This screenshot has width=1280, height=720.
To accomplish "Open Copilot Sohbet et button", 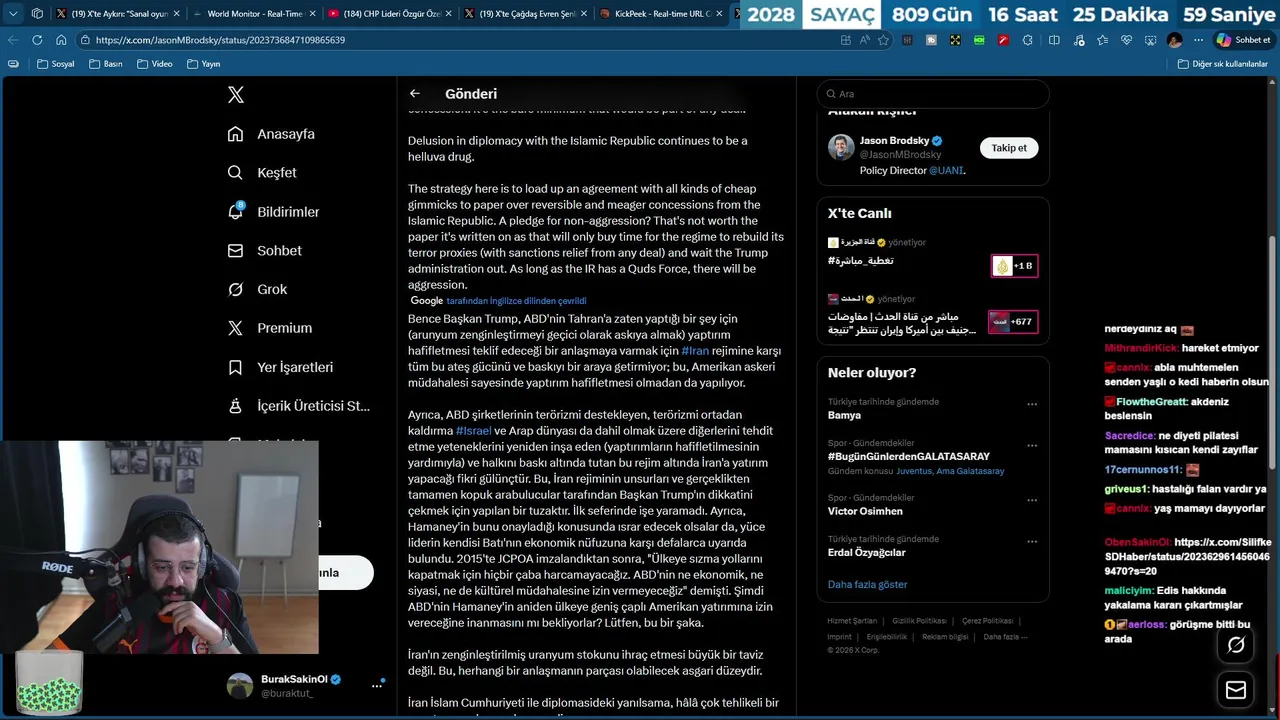I will pyautogui.click(x=1244, y=40).
